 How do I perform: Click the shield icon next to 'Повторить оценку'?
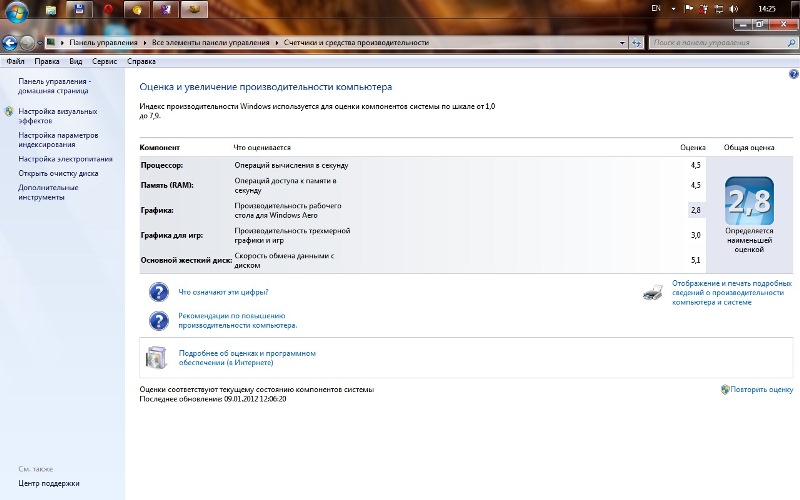[724, 389]
